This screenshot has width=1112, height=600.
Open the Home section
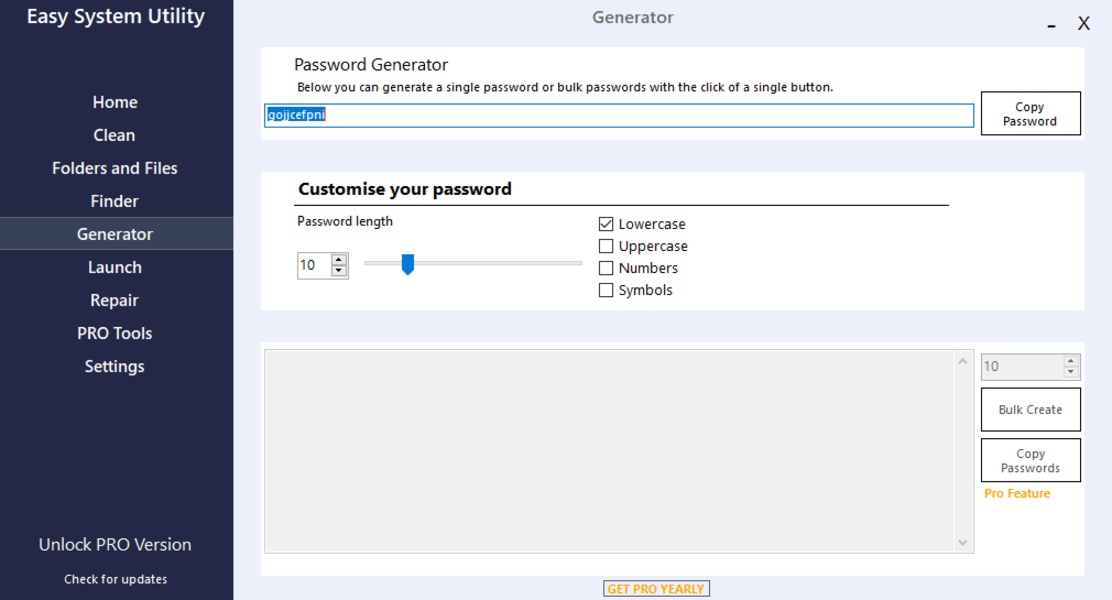115,102
